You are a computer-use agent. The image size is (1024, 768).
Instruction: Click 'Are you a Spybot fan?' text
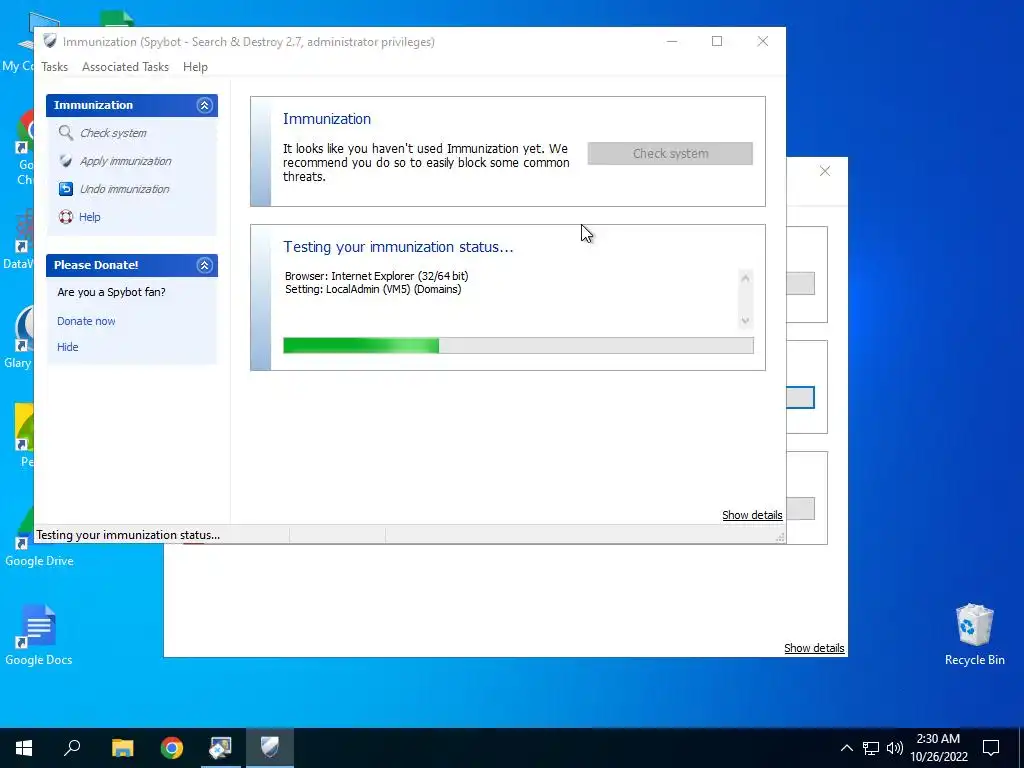(x=111, y=292)
